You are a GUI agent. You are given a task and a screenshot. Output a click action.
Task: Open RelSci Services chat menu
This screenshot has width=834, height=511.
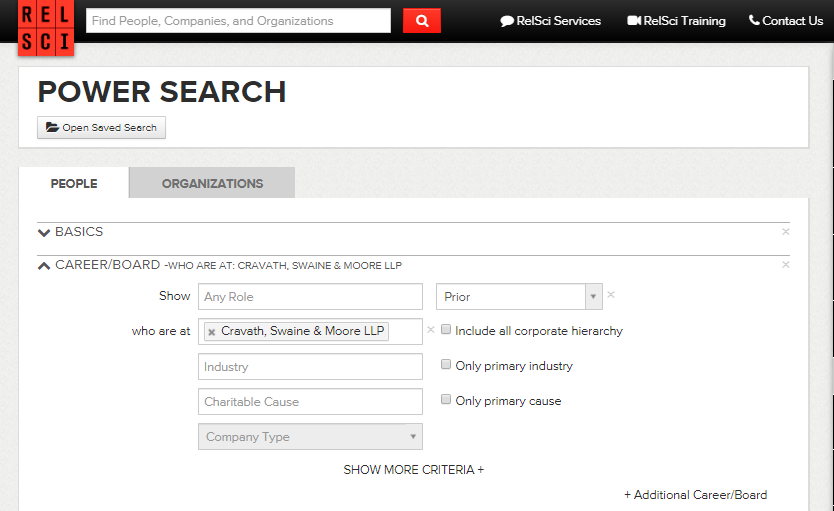[x=551, y=21]
